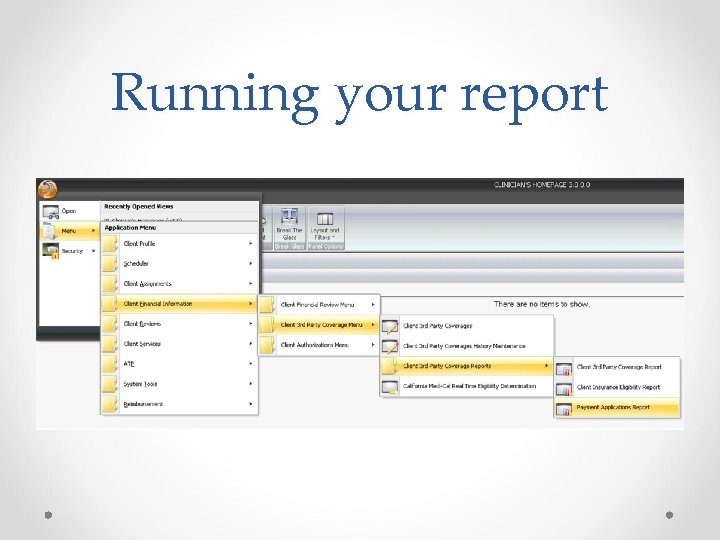The image size is (720, 540).
Task: Click the Scheduler folder icon
Action: pos(110,264)
